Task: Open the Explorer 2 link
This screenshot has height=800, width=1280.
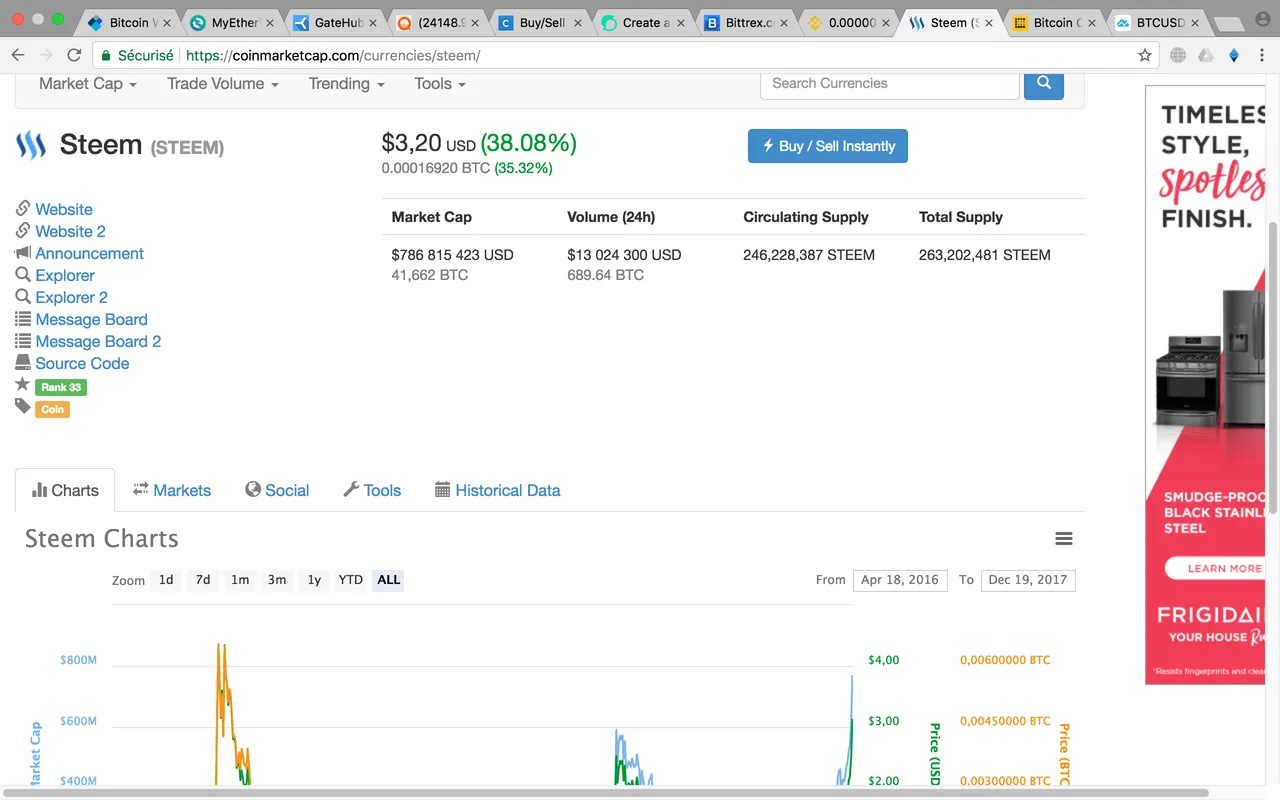Action: 71,297
